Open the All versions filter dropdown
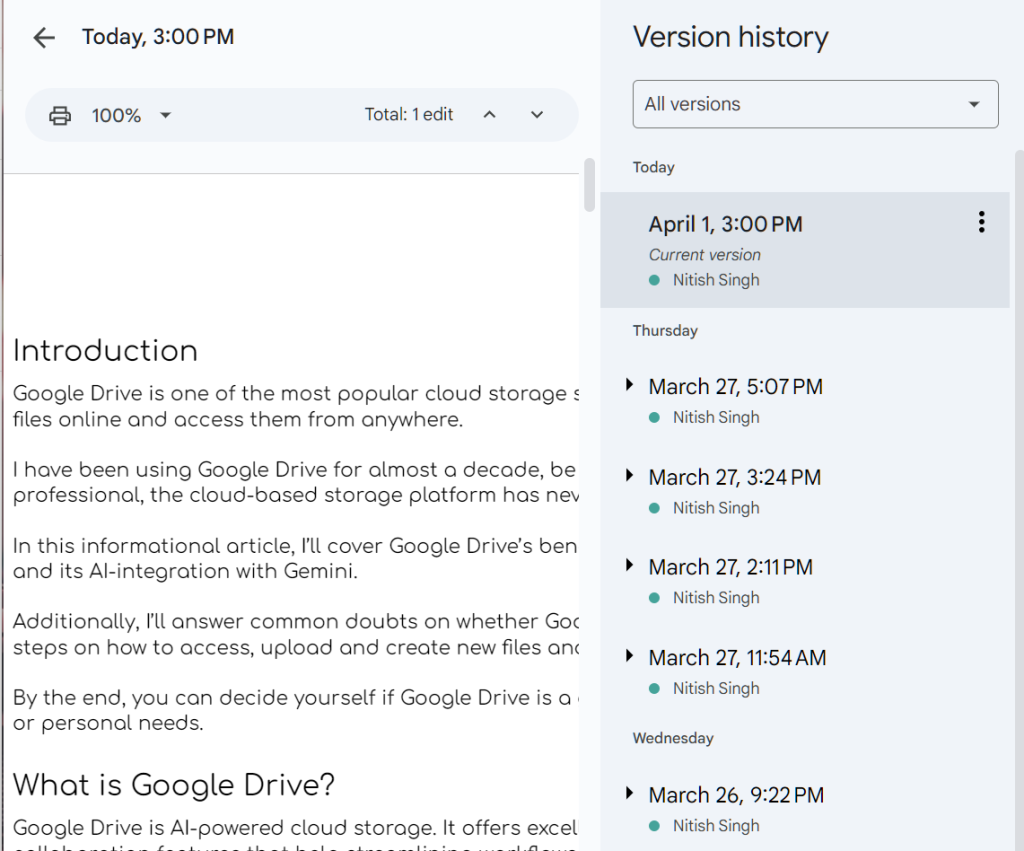 coord(815,104)
